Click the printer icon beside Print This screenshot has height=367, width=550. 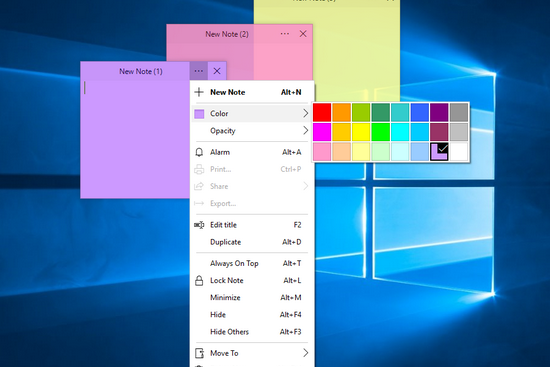click(x=199, y=169)
